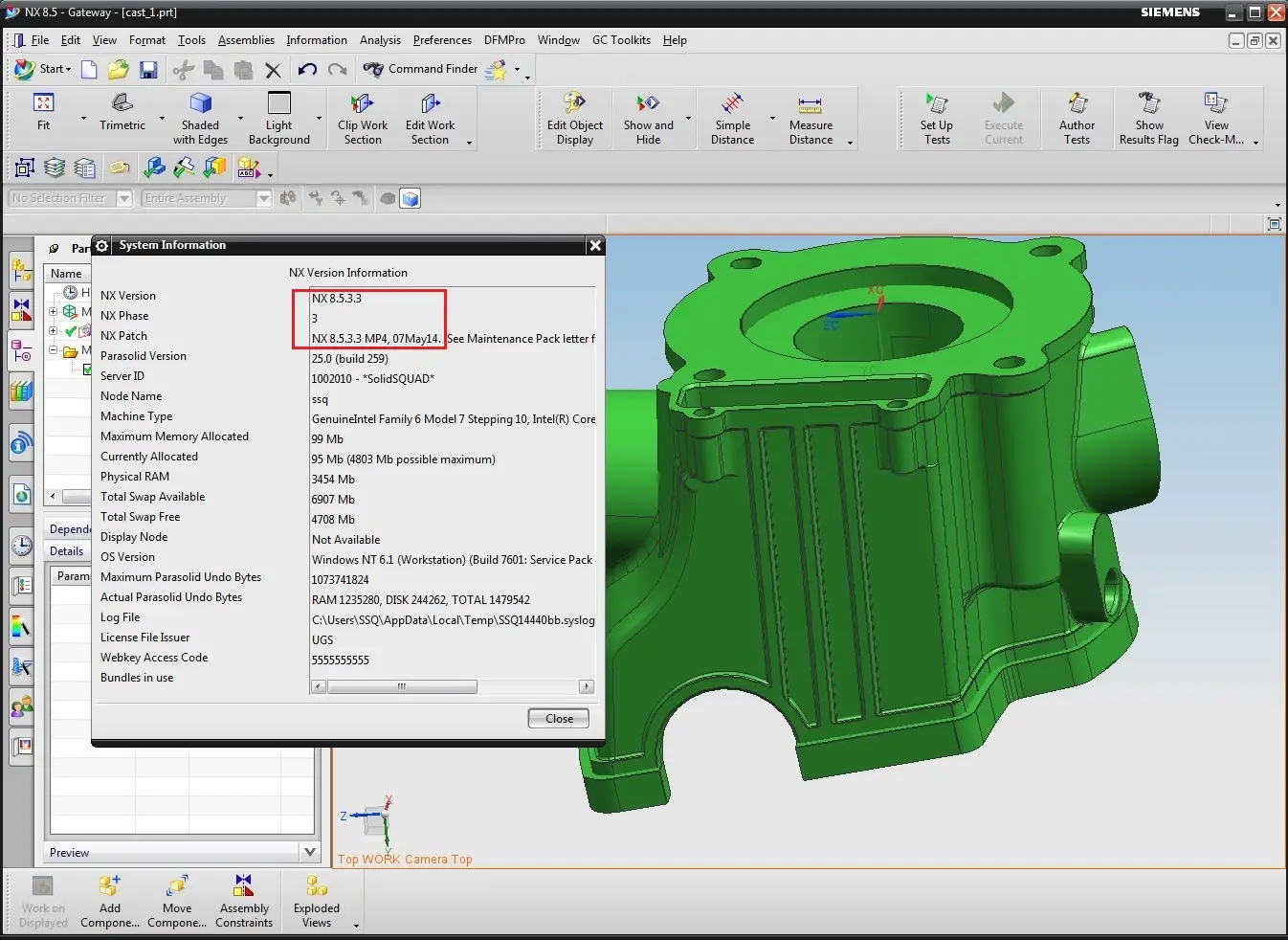Open Set Up Tests in Check-Mate
Viewport: 1288px width, 940px height.
click(937, 118)
